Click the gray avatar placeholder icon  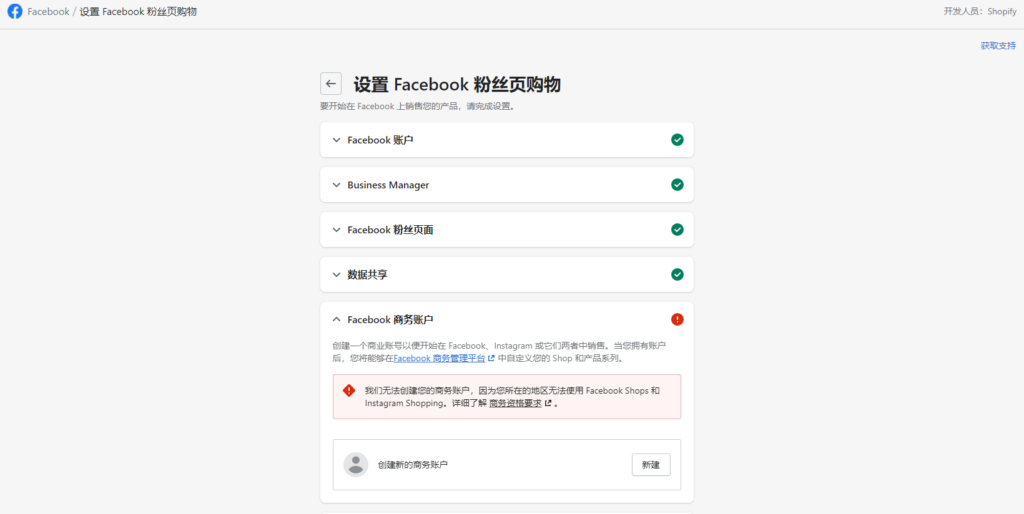356,464
